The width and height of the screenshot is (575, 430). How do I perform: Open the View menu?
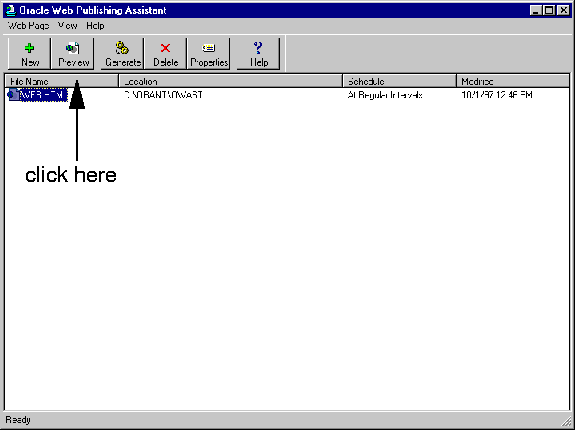(x=68, y=26)
